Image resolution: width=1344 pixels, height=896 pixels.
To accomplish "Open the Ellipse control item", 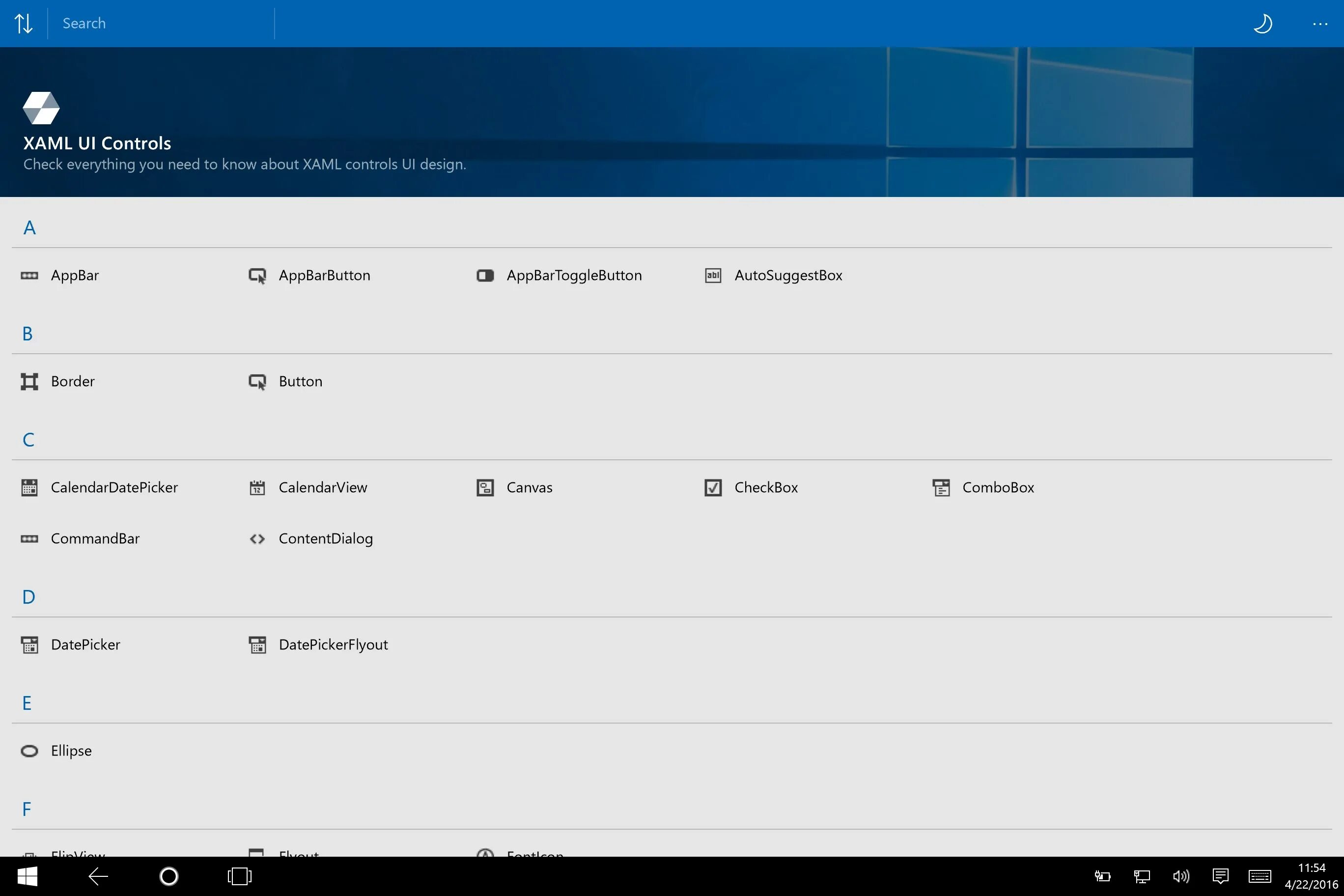I will click(x=71, y=750).
